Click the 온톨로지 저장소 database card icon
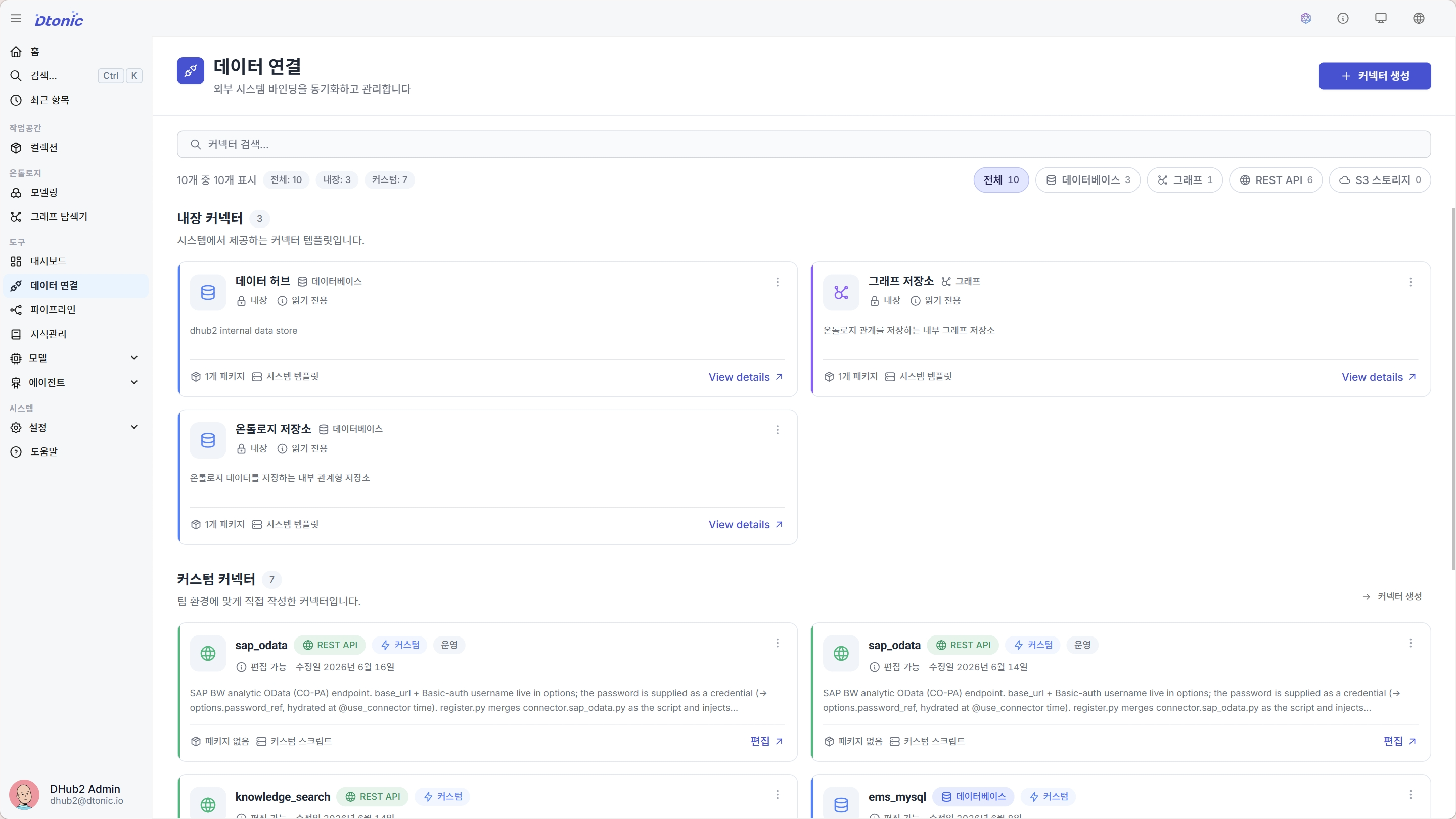Image resolution: width=1456 pixels, height=819 pixels. pos(208,440)
